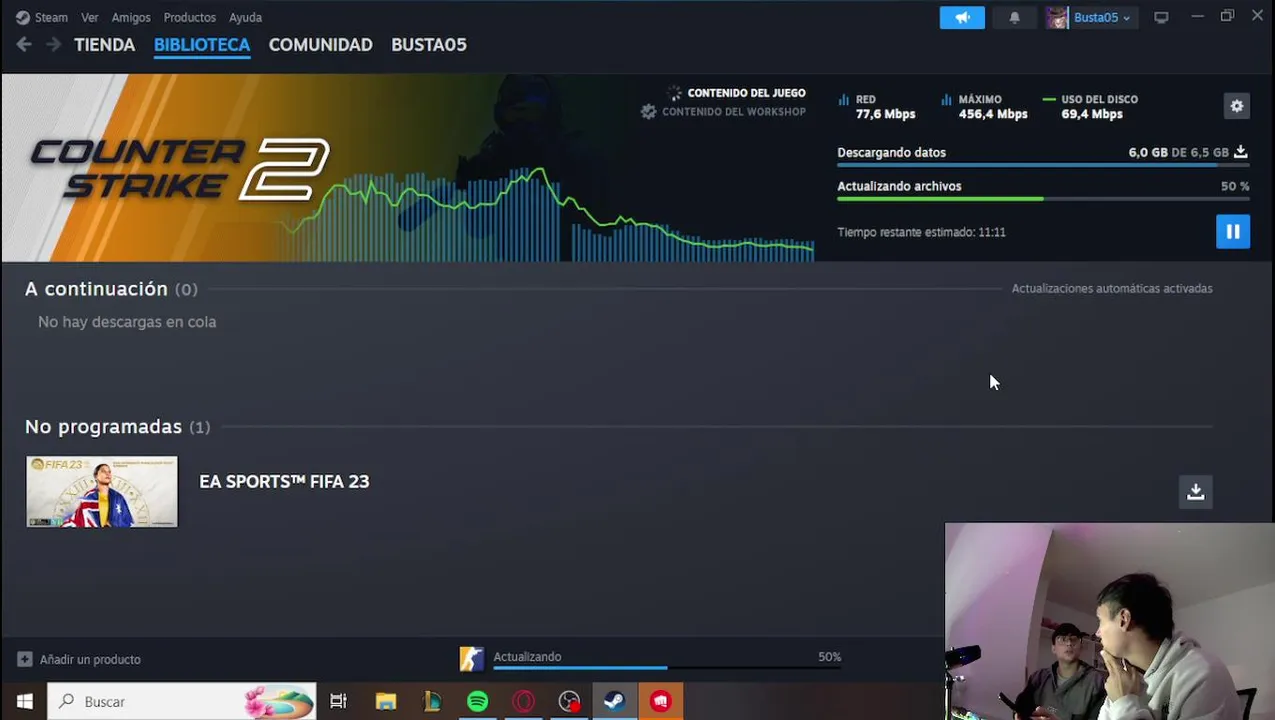This screenshot has height=720, width=1275.
Task: Click the Buscar taskbar search box
Action: click(182, 702)
